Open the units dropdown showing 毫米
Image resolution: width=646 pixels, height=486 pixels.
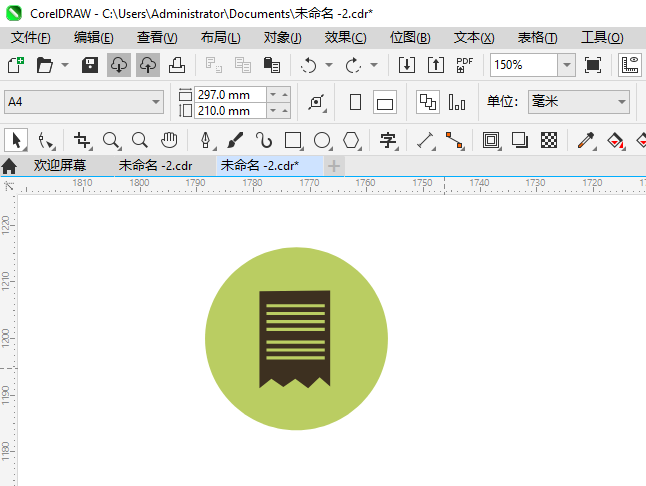pyautogui.click(x=579, y=102)
